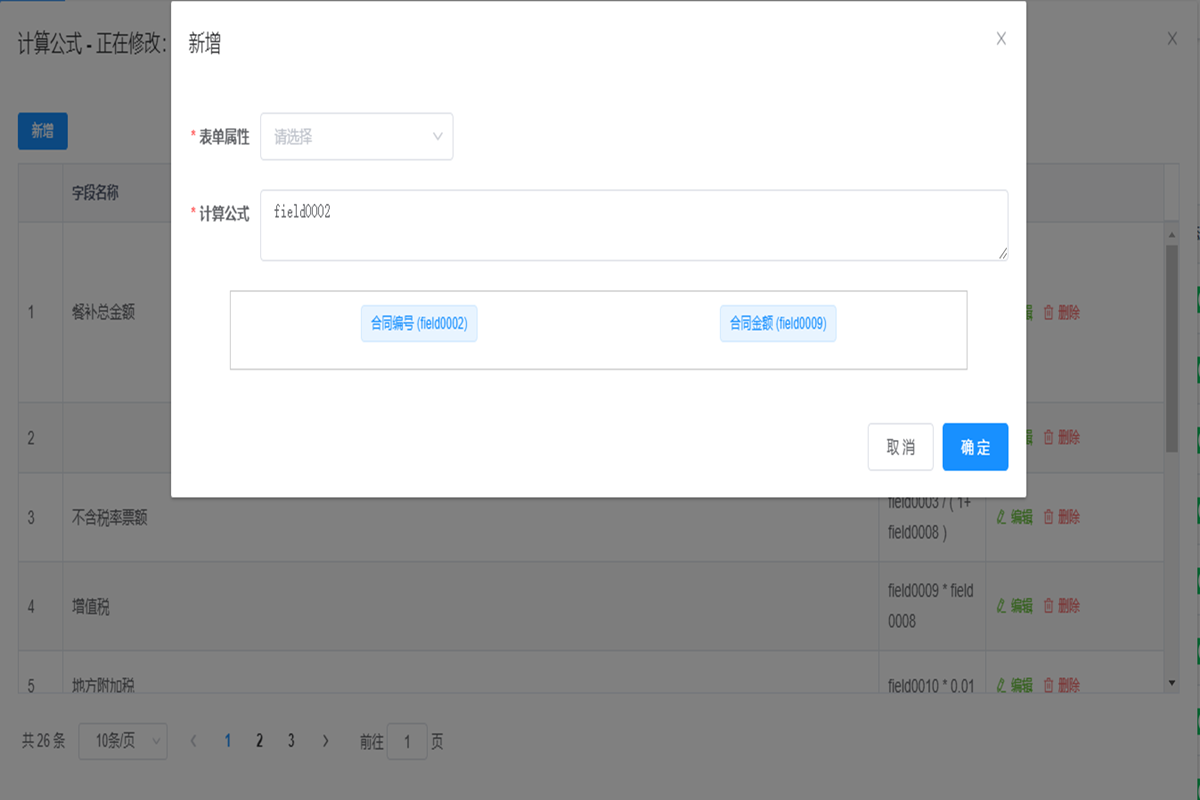Insert 合同金额 (field0009) tag

tap(777, 323)
